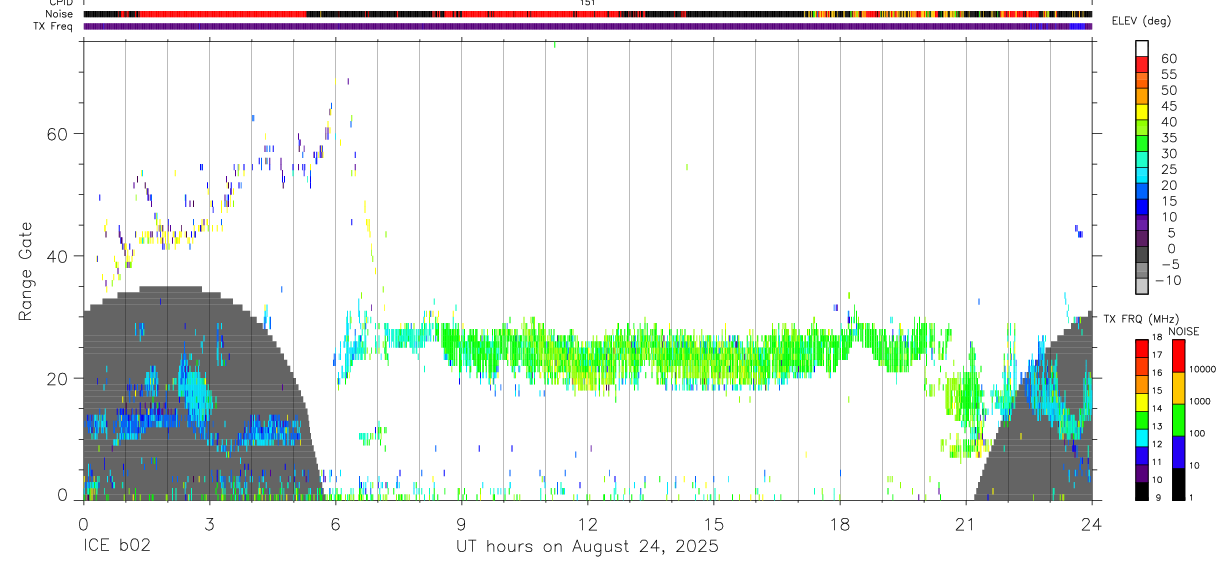This screenshot has height=567, width=1228.
Task: Click the UT hours on August 24 title
Action: tap(587, 547)
